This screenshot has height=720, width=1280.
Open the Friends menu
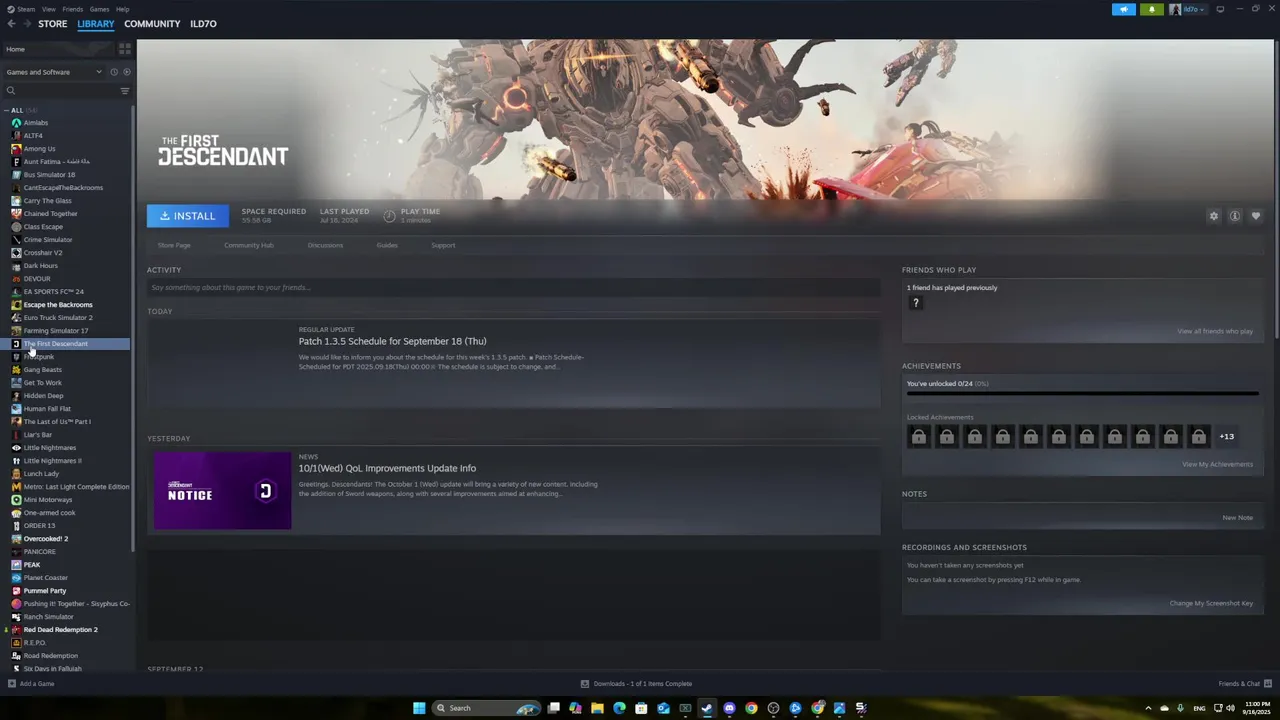click(73, 9)
